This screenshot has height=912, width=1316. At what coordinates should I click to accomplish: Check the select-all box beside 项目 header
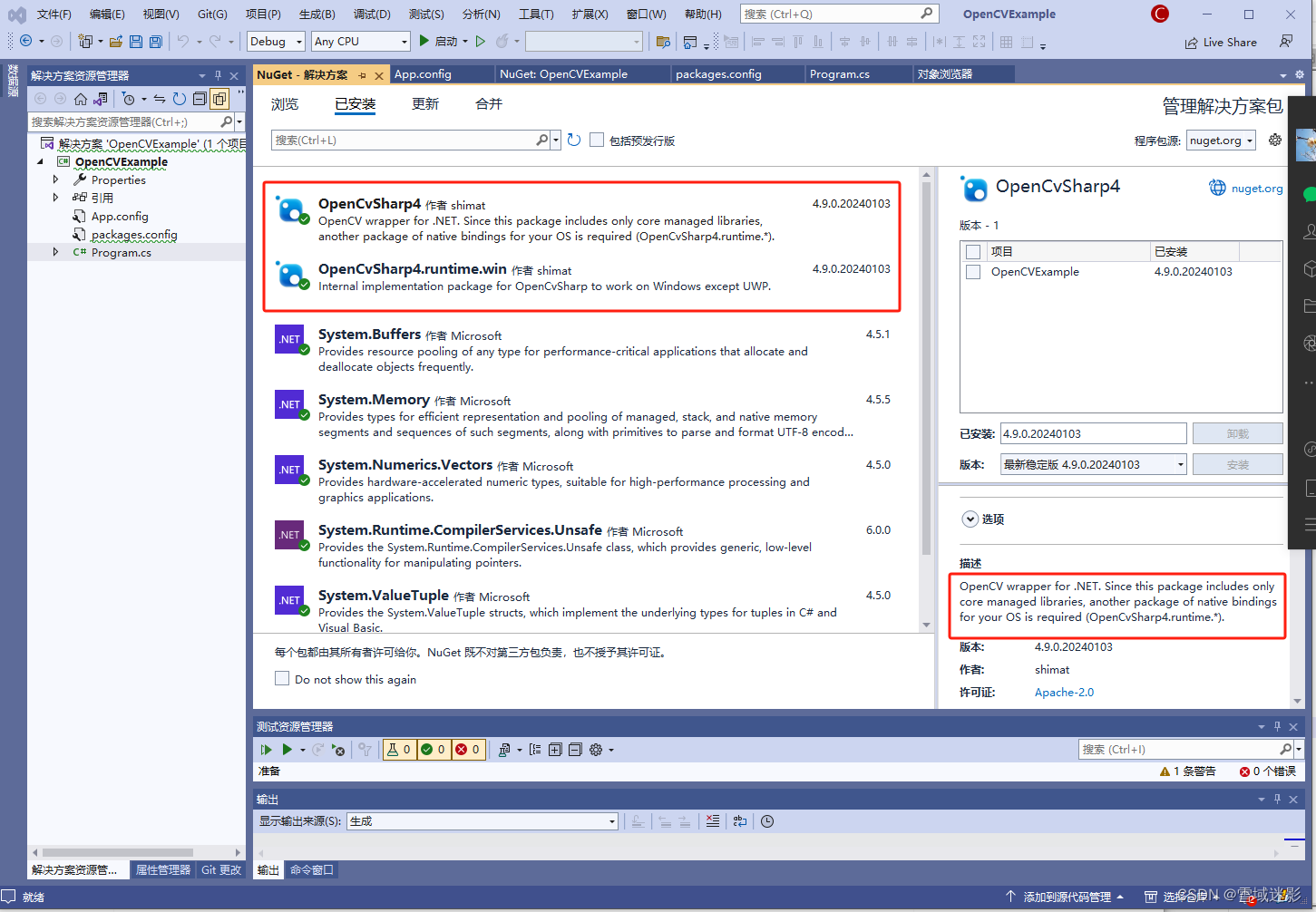click(973, 252)
